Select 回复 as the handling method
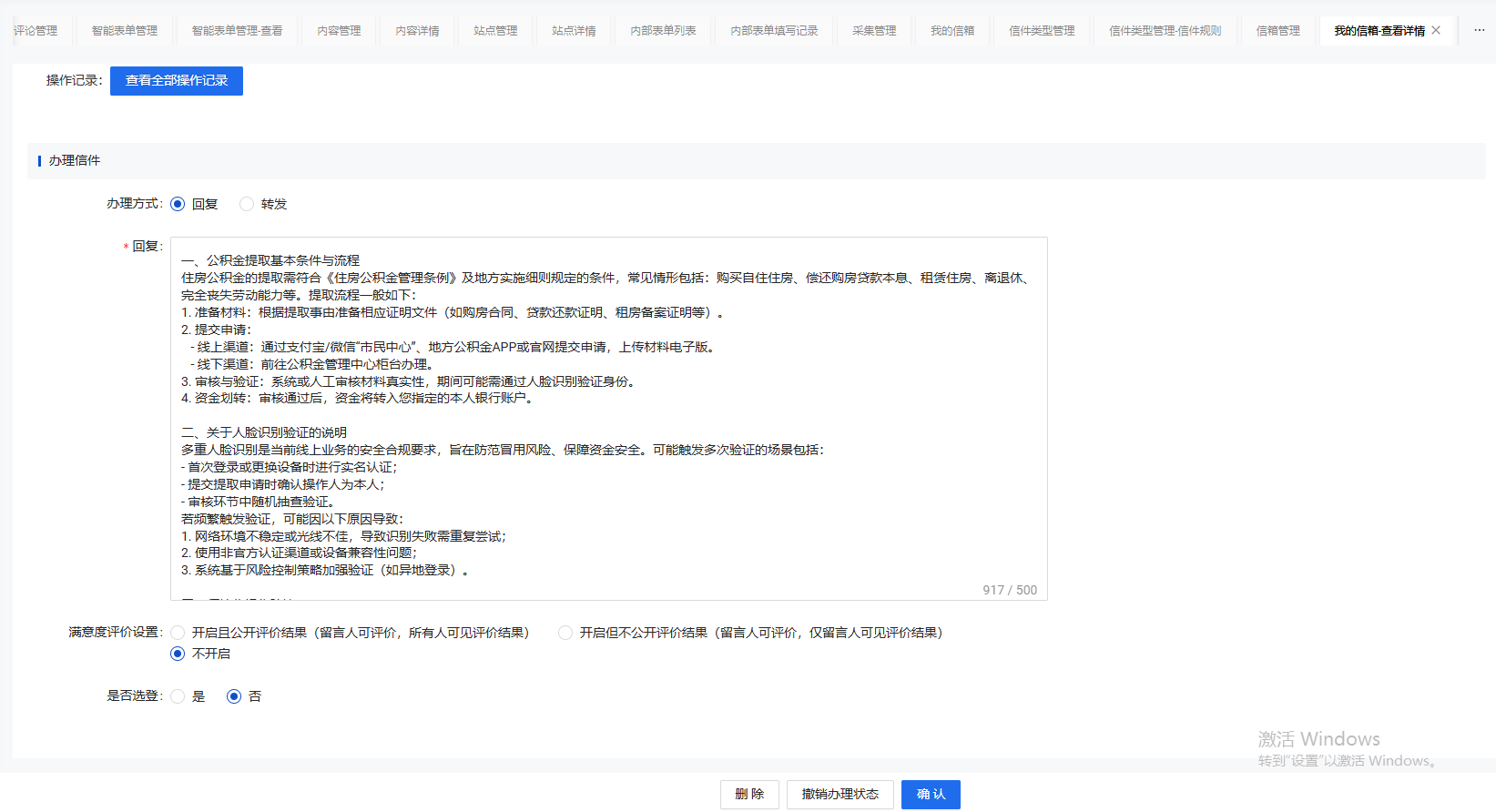 tap(178, 204)
